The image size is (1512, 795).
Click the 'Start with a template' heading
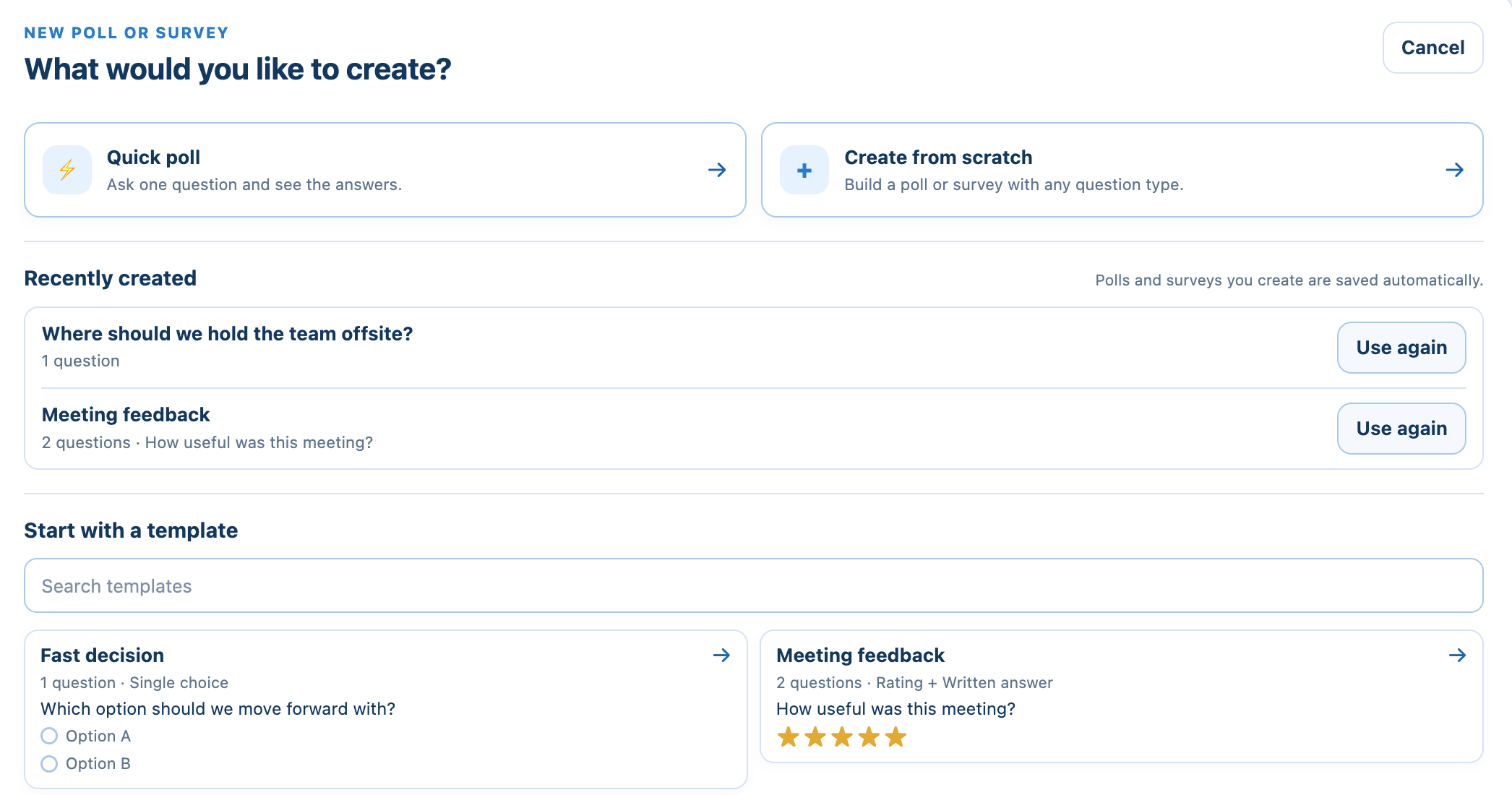[x=131, y=531]
